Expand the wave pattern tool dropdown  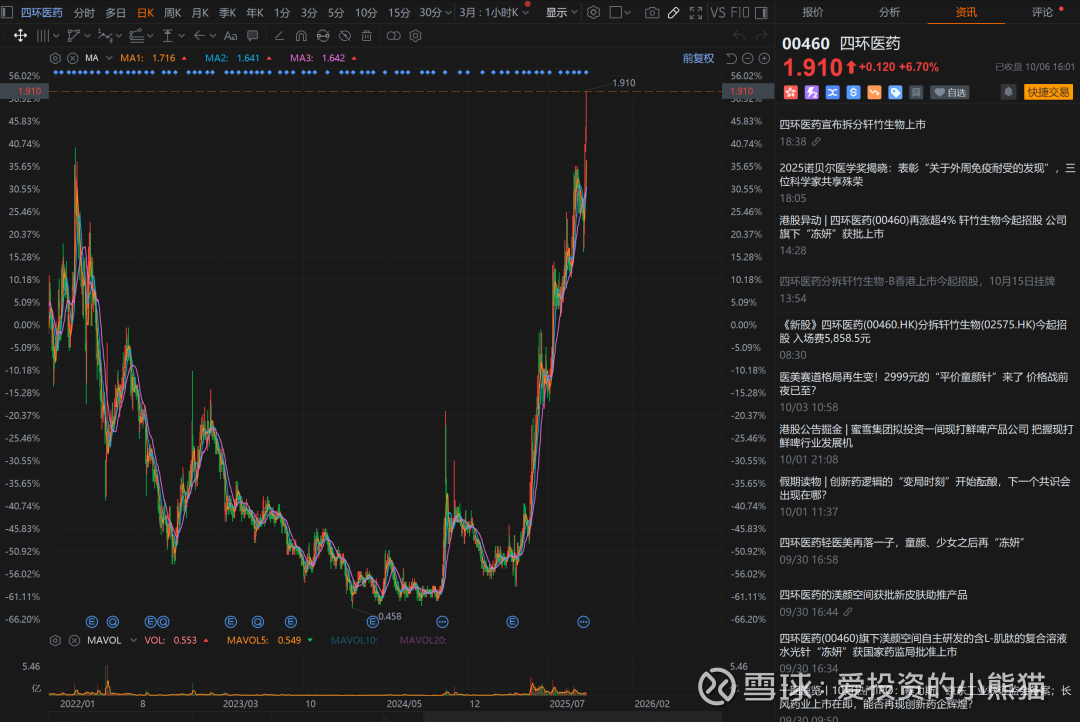click(x=118, y=36)
